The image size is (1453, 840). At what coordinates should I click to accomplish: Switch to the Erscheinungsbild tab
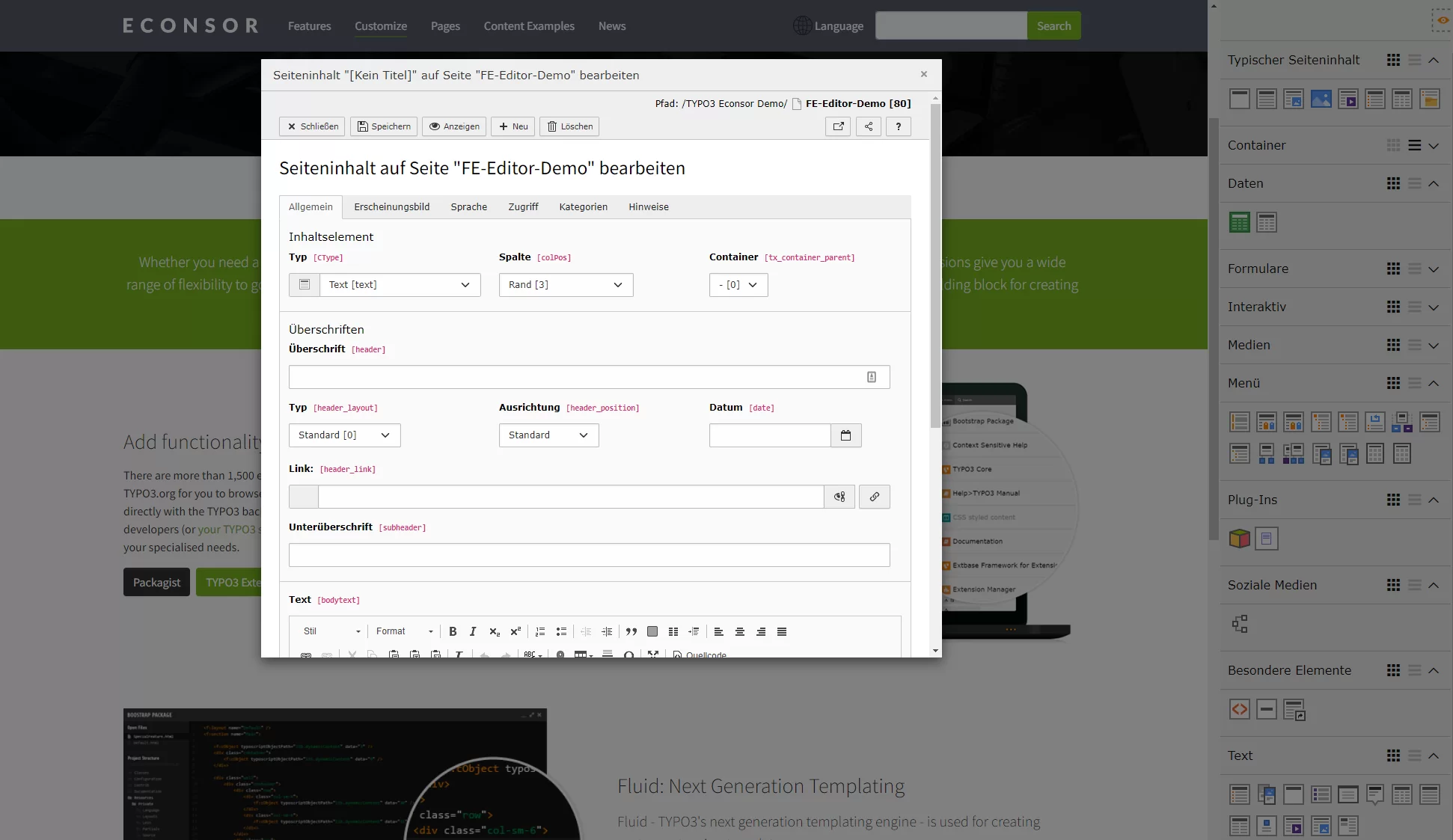pos(392,207)
